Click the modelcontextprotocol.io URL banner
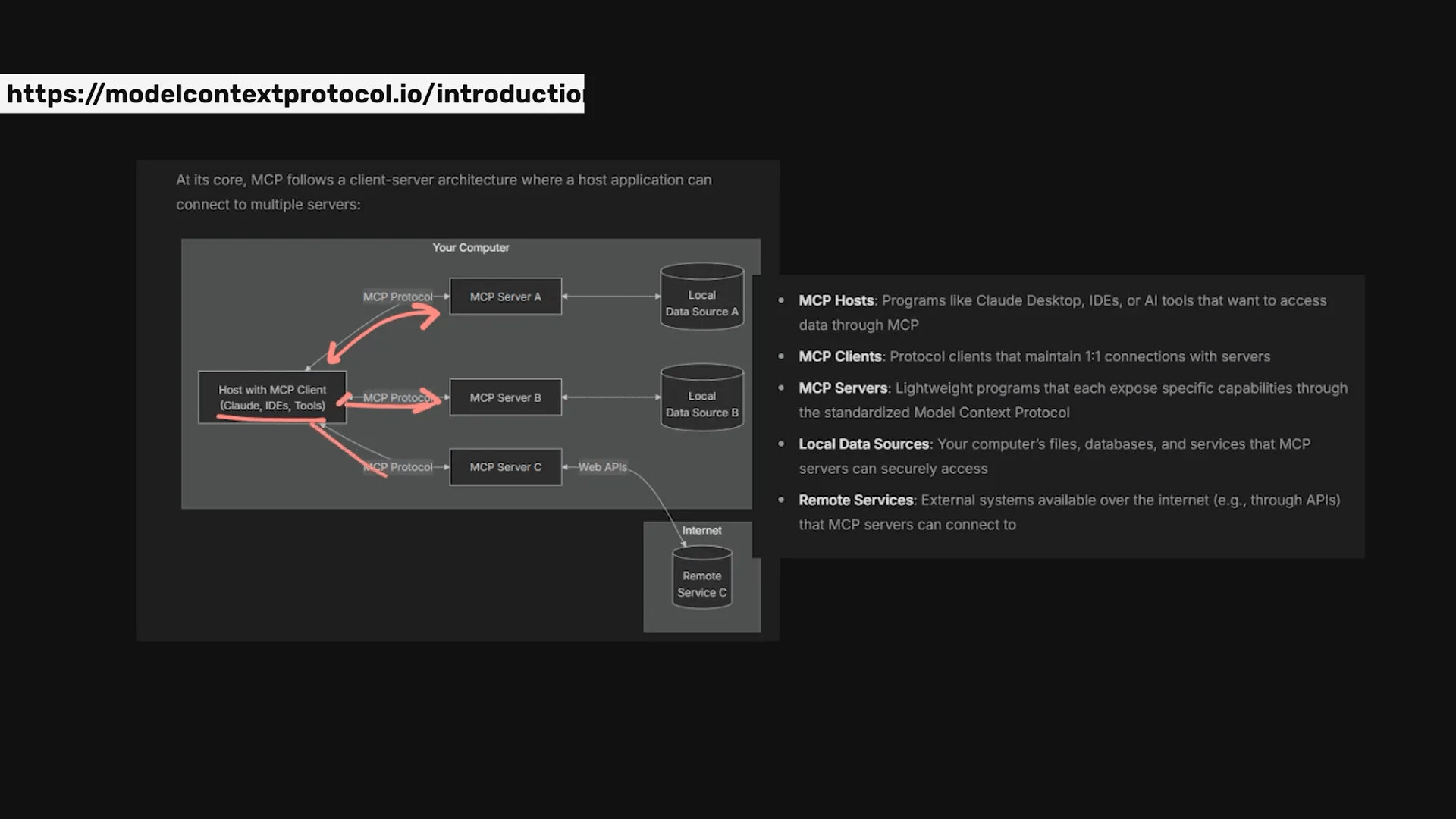The width and height of the screenshot is (1456, 819). (x=292, y=93)
